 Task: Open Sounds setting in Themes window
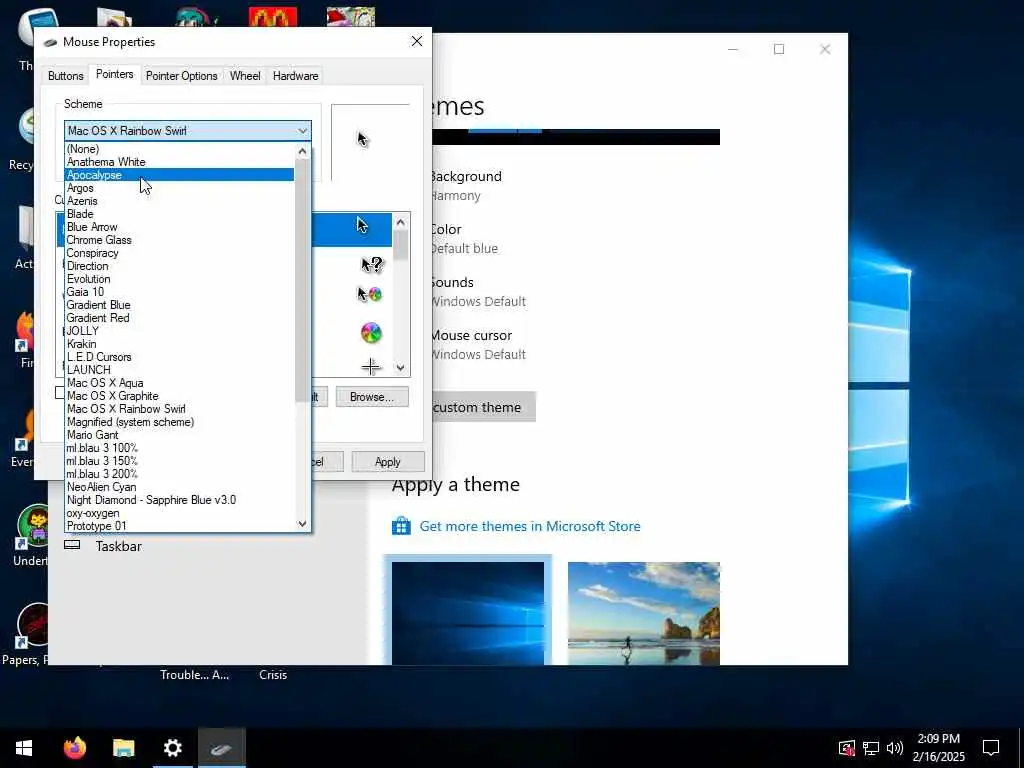(x=477, y=291)
